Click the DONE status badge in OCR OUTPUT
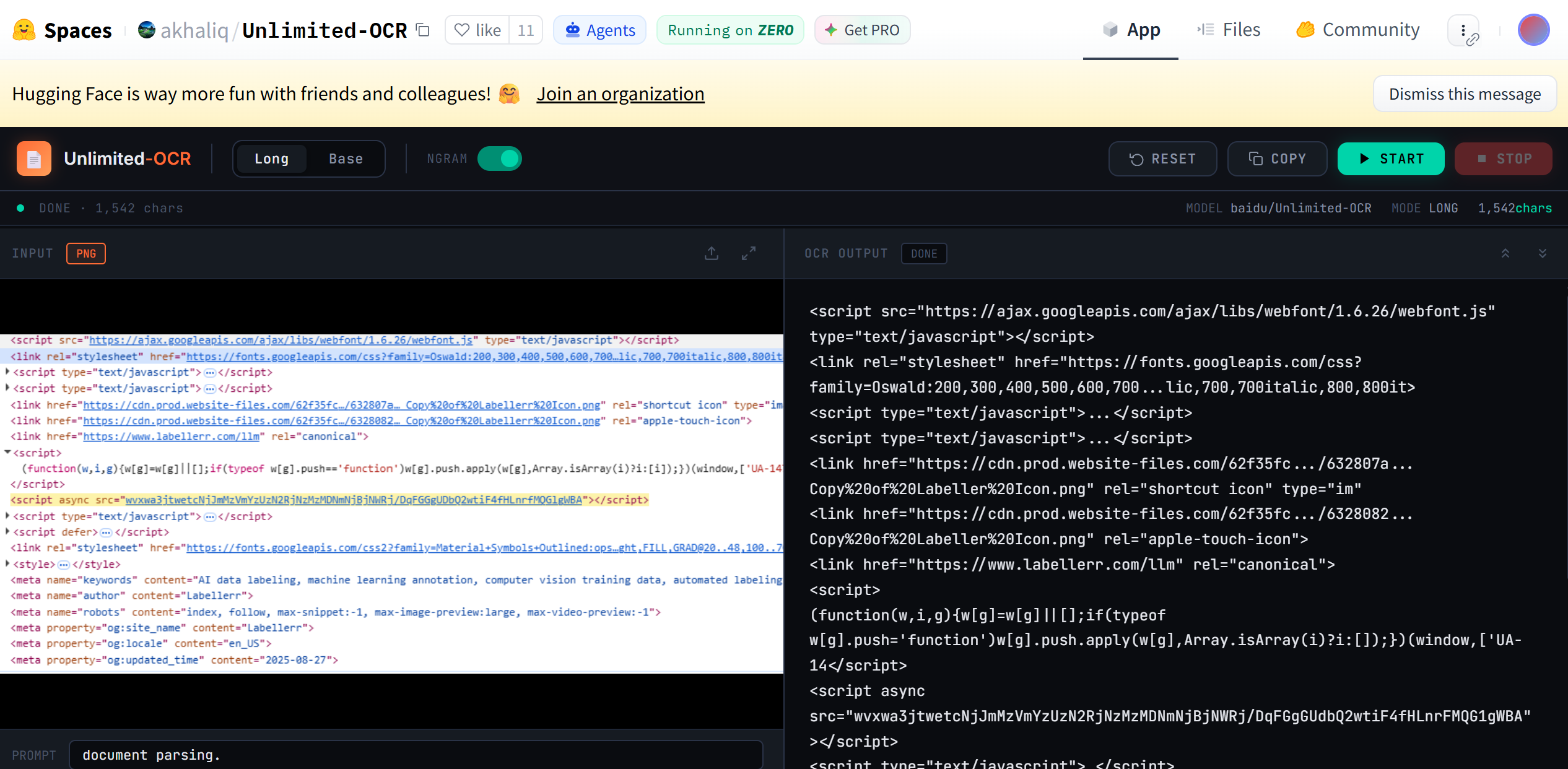The height and width of the screenshot is (769, 1568). point(924,253)
